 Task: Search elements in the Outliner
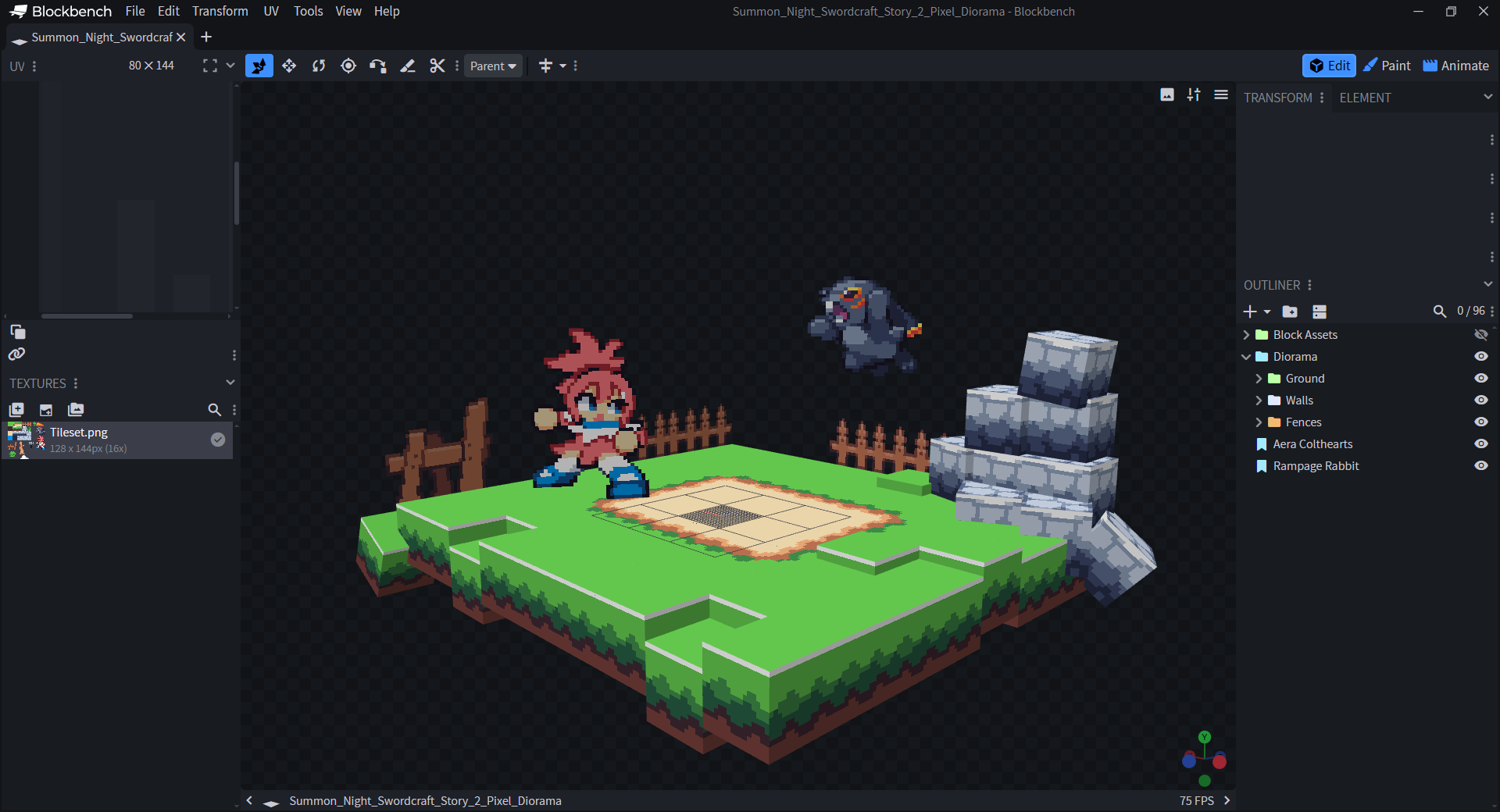[x=1440, y=312]
